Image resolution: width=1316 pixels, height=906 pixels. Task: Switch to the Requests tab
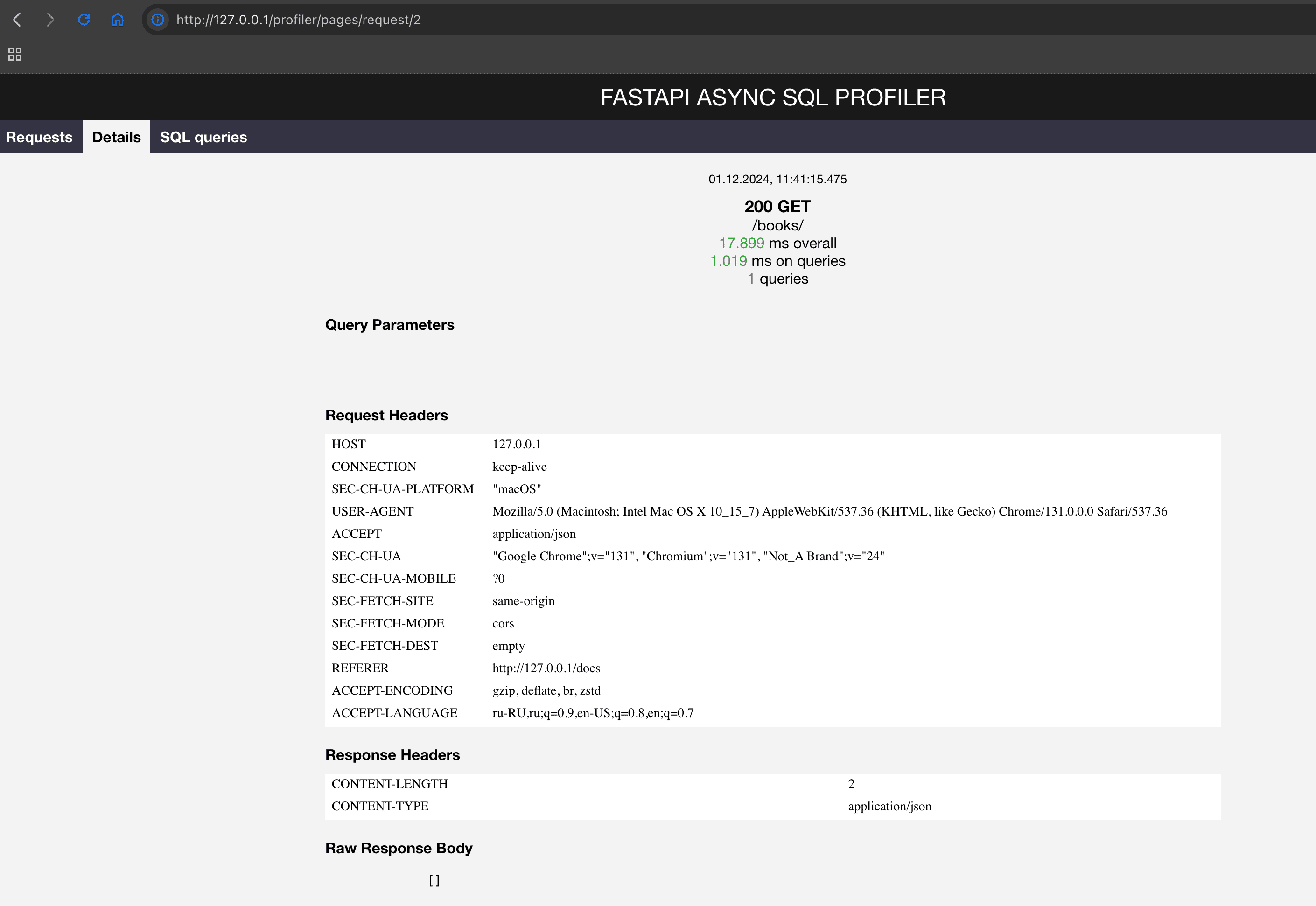click(39, 137)
